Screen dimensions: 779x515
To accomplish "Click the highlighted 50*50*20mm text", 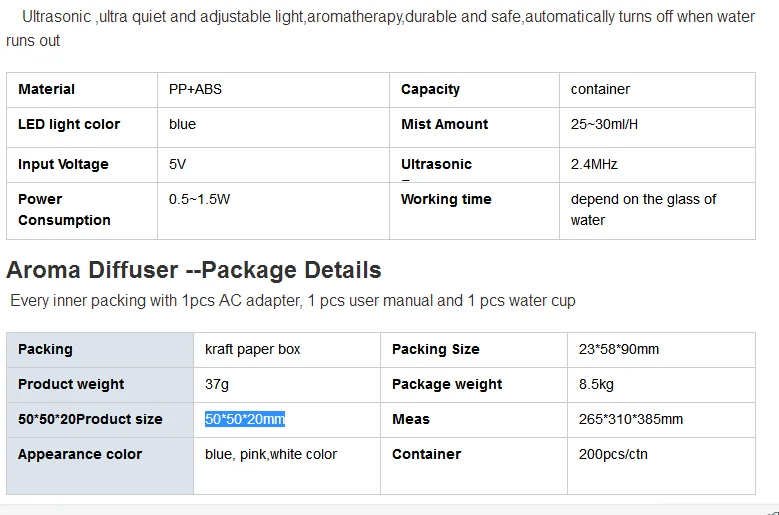I will tap(245, 419).
